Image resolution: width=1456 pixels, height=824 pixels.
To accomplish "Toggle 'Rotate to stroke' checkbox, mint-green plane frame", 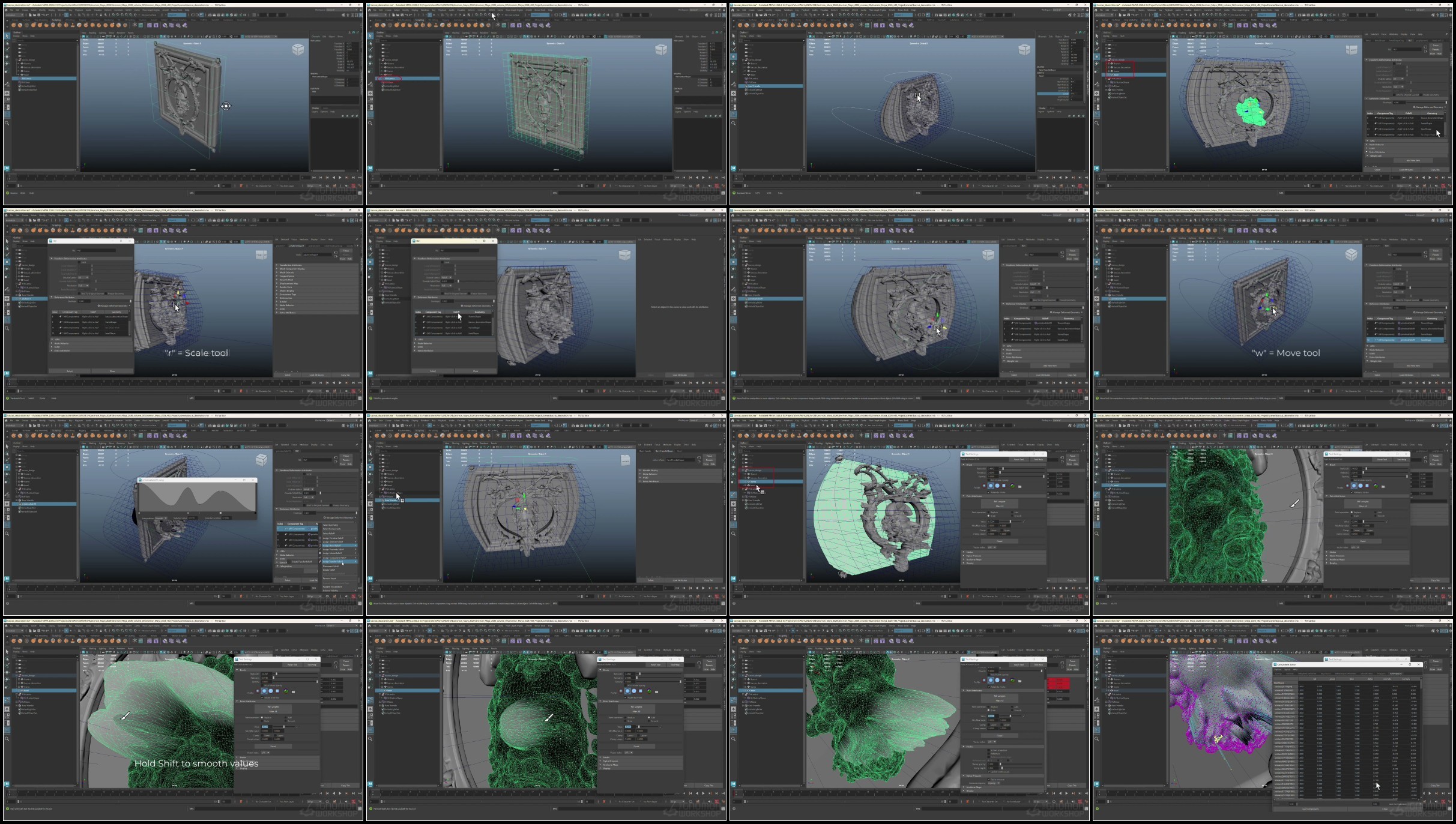I will pos(989,492).
